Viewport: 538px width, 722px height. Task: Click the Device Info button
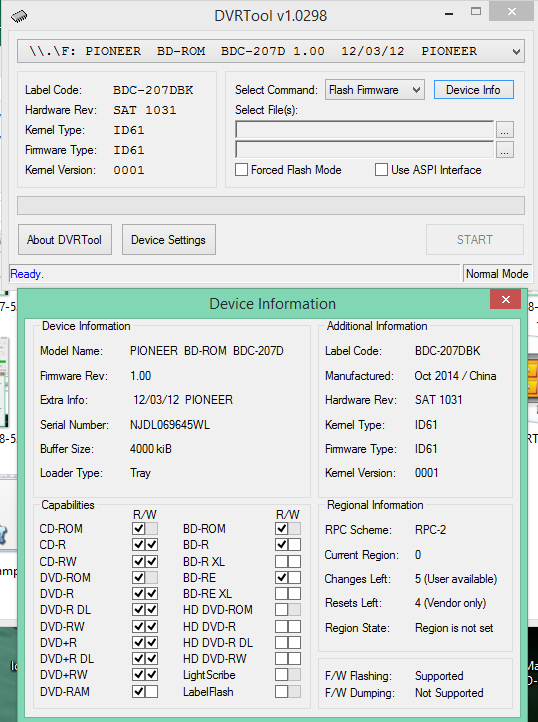click(473, 90)
